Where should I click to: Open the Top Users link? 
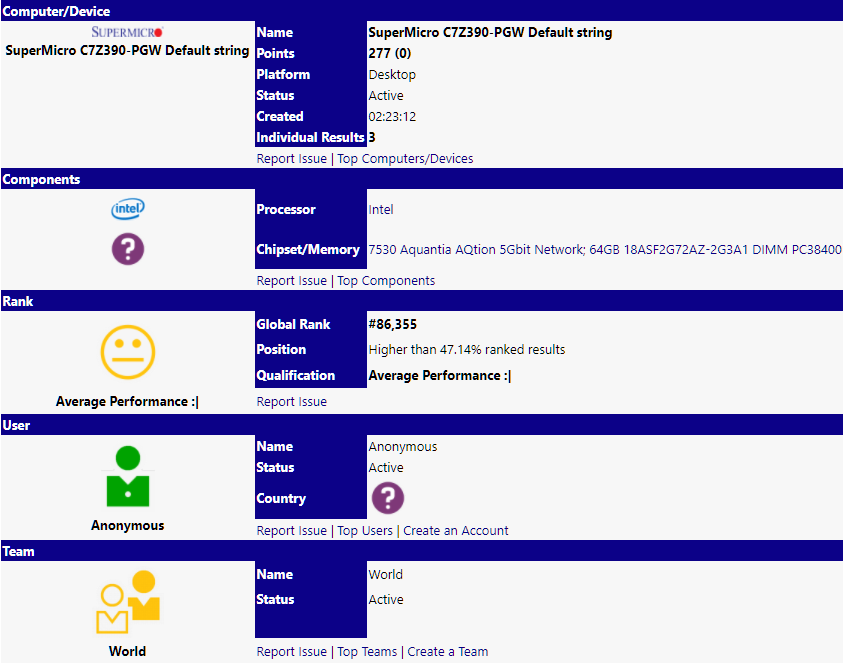coord(365,531)
